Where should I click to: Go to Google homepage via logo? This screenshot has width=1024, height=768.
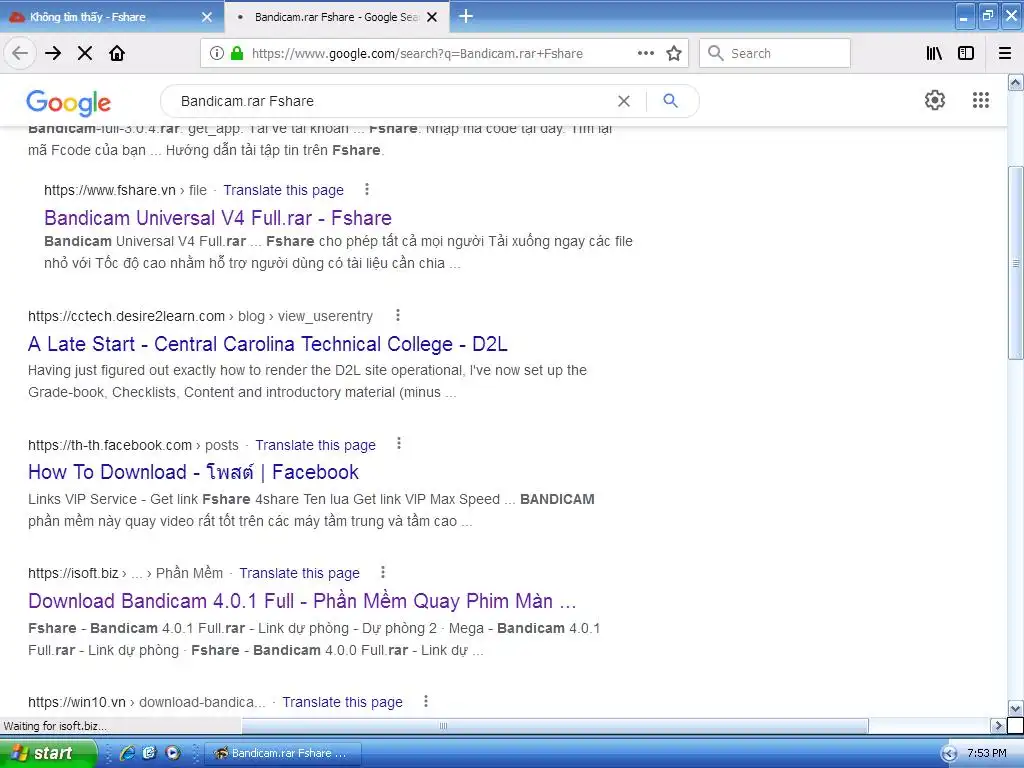pos(69,102)
